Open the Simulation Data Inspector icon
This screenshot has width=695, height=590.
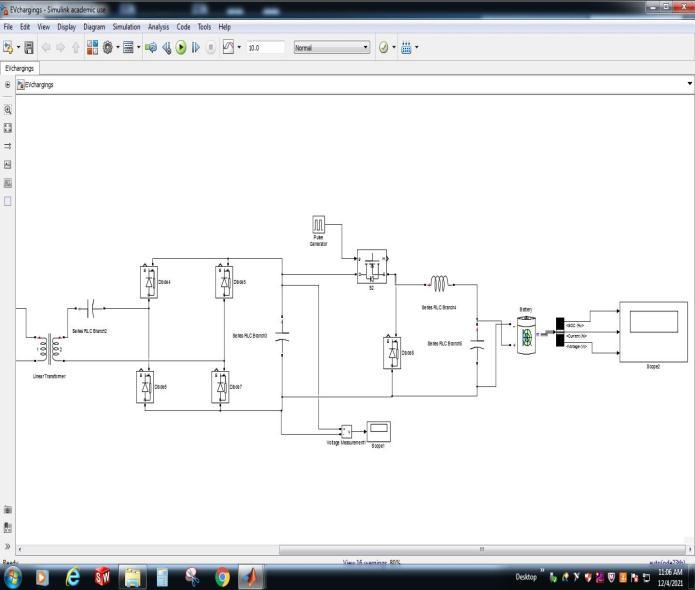tap(228, 47)
